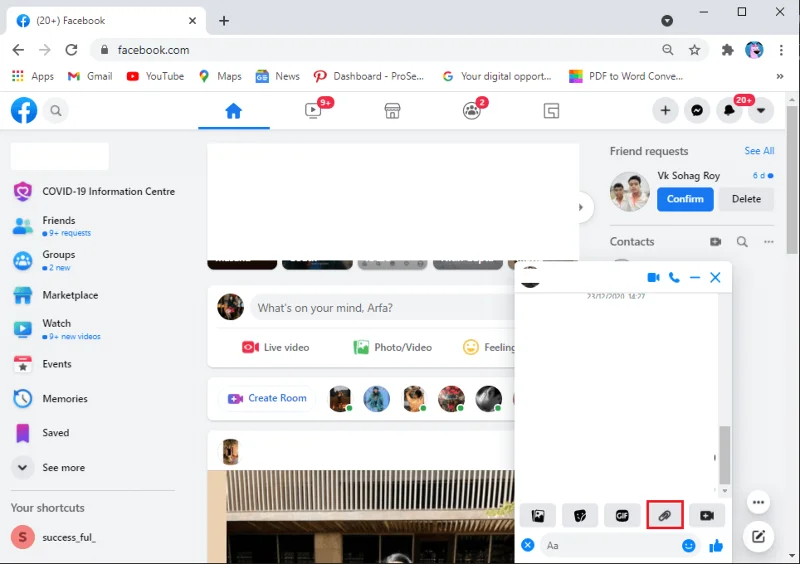Open Chrome extensions puzzle icon
This screenshot has height=564, width=800.
click(x=727, y=50)
